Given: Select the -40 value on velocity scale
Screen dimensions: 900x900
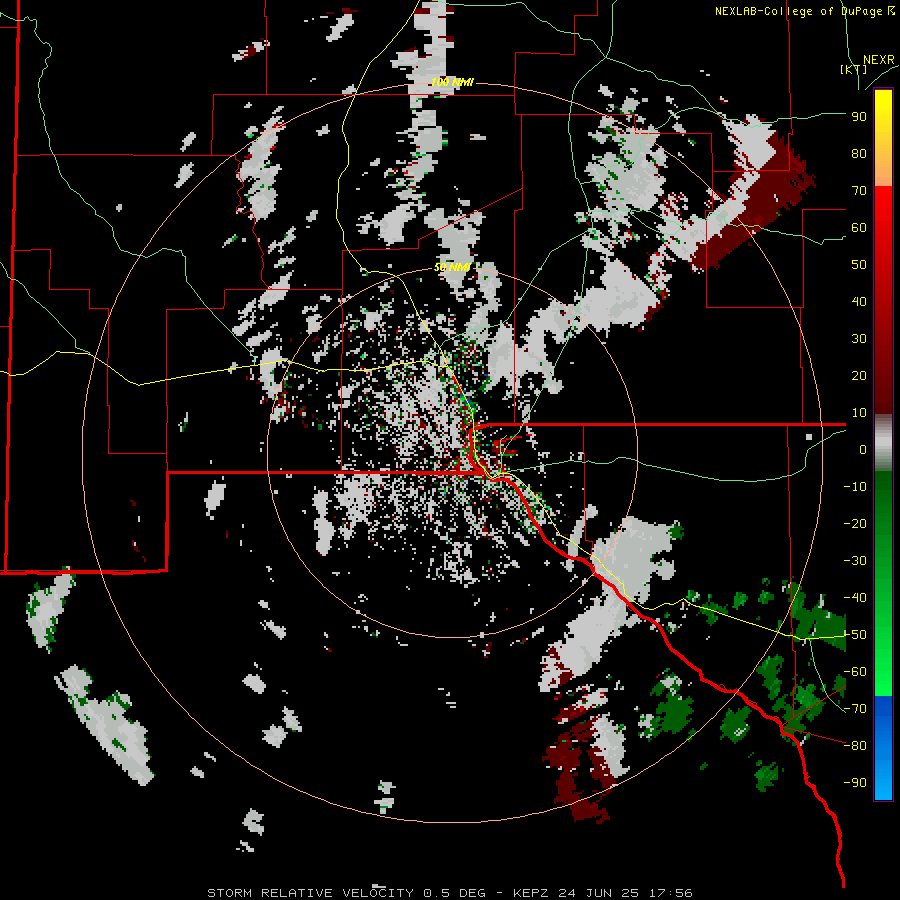Looking at the screenshot, I should (x=855, y=598).
